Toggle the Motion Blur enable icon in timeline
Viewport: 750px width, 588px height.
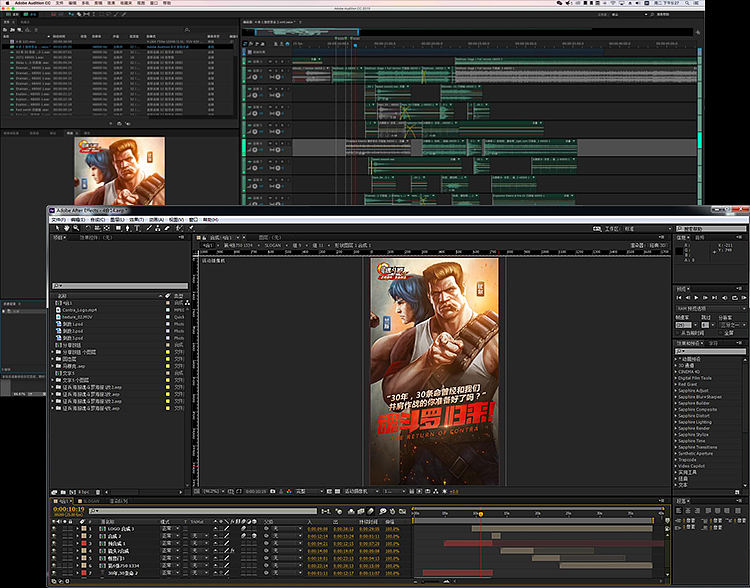(x=370, y=511)
